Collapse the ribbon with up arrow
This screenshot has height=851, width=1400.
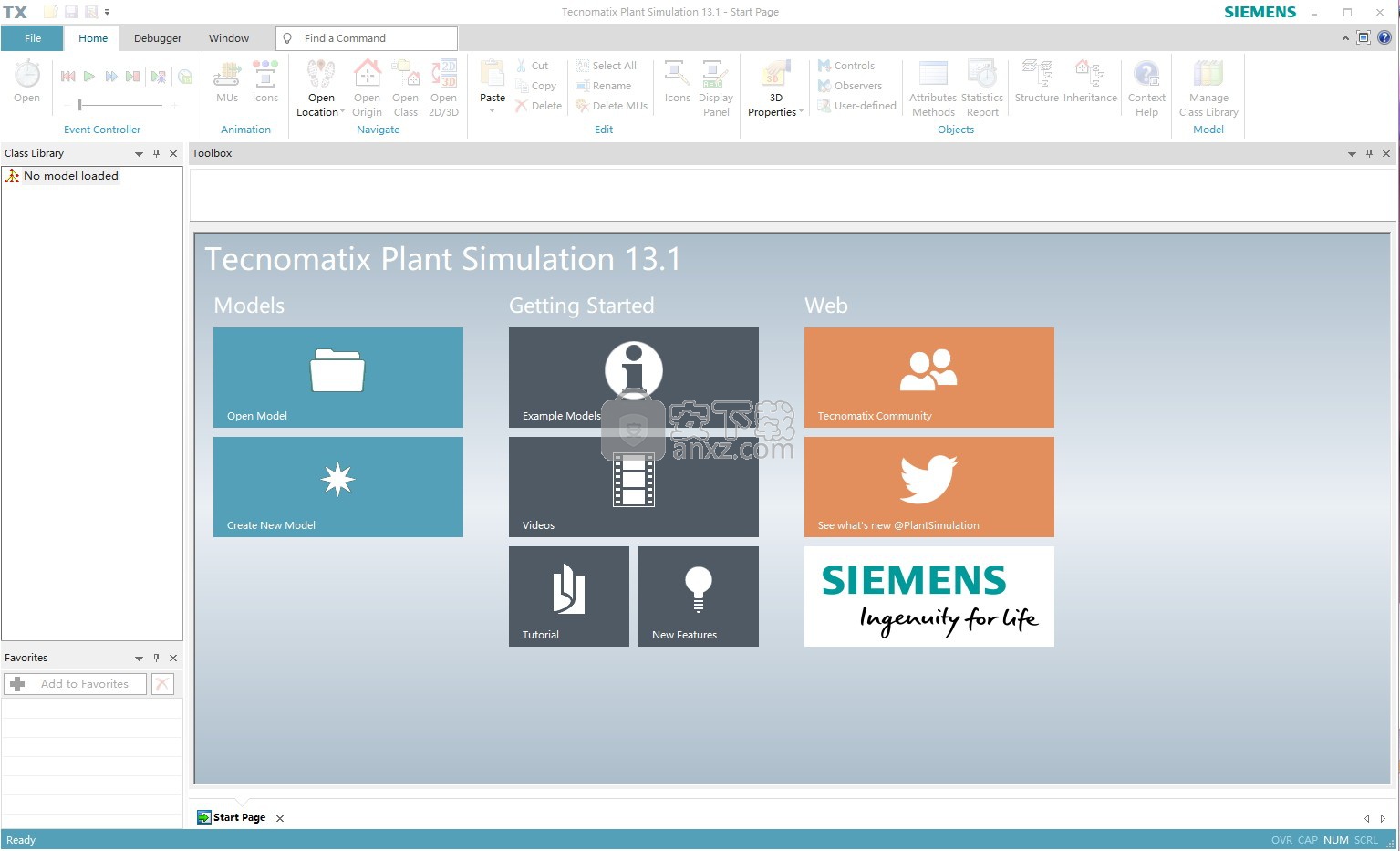click(1345, 38)
